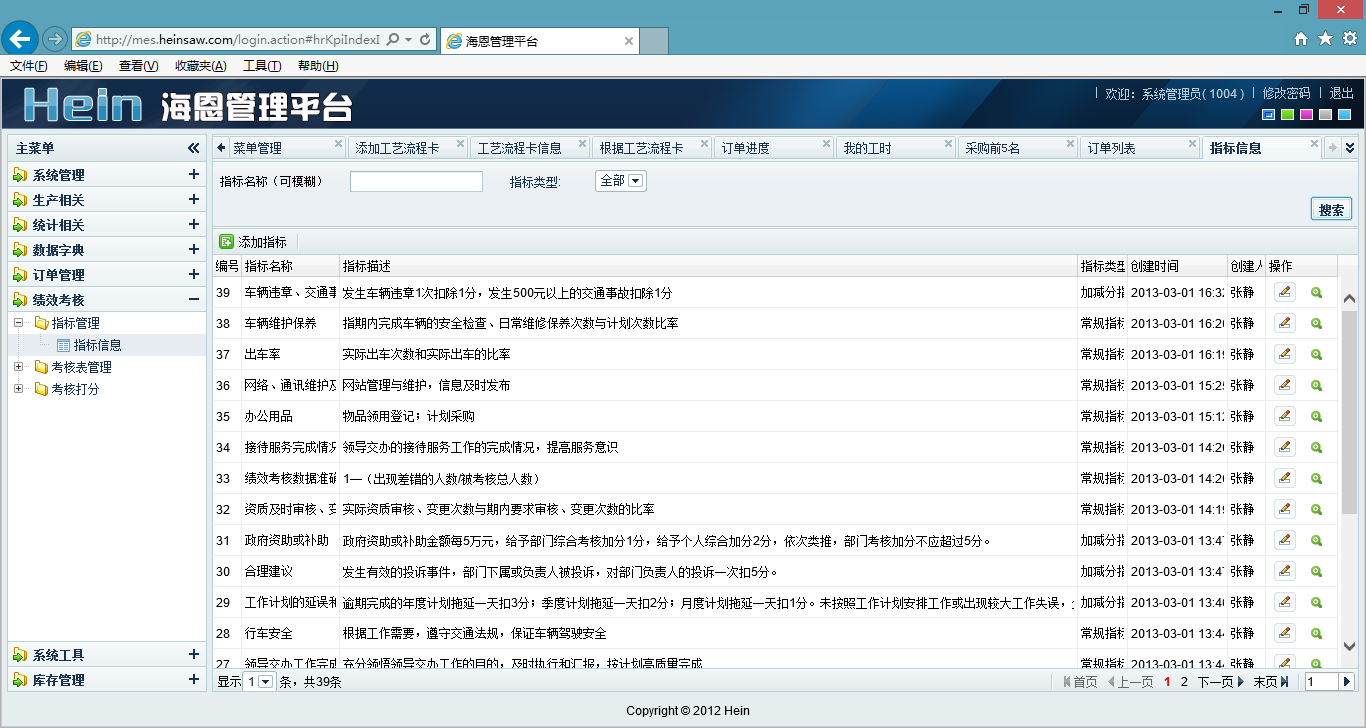
Task: Select the green theme color swatch
Action: click(x=1287, y=114)
